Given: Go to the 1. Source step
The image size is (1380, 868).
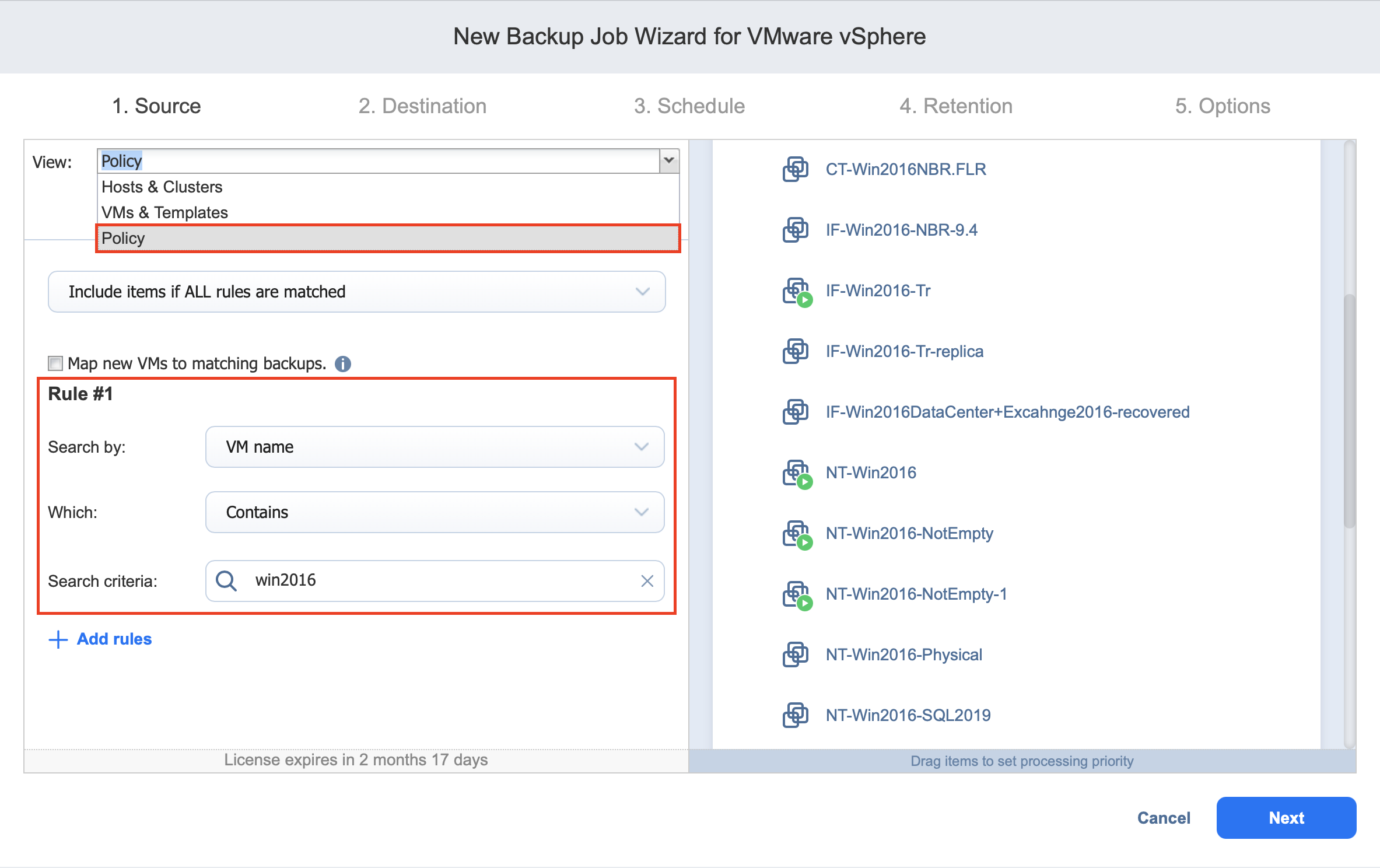Looking at the screenshot, I should [x=156, y=106].
